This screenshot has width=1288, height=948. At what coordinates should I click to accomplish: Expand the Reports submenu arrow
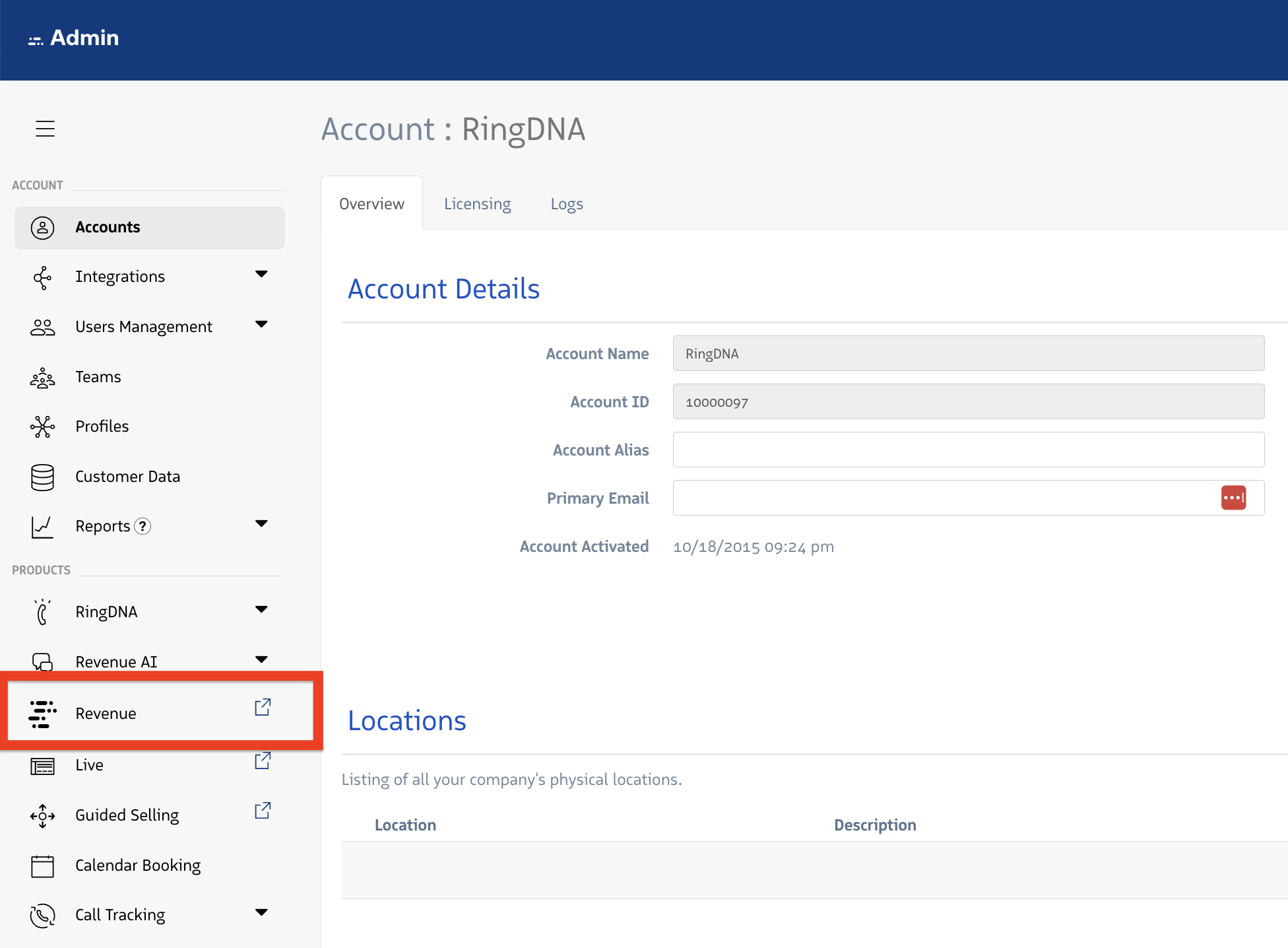click(261, 524)
